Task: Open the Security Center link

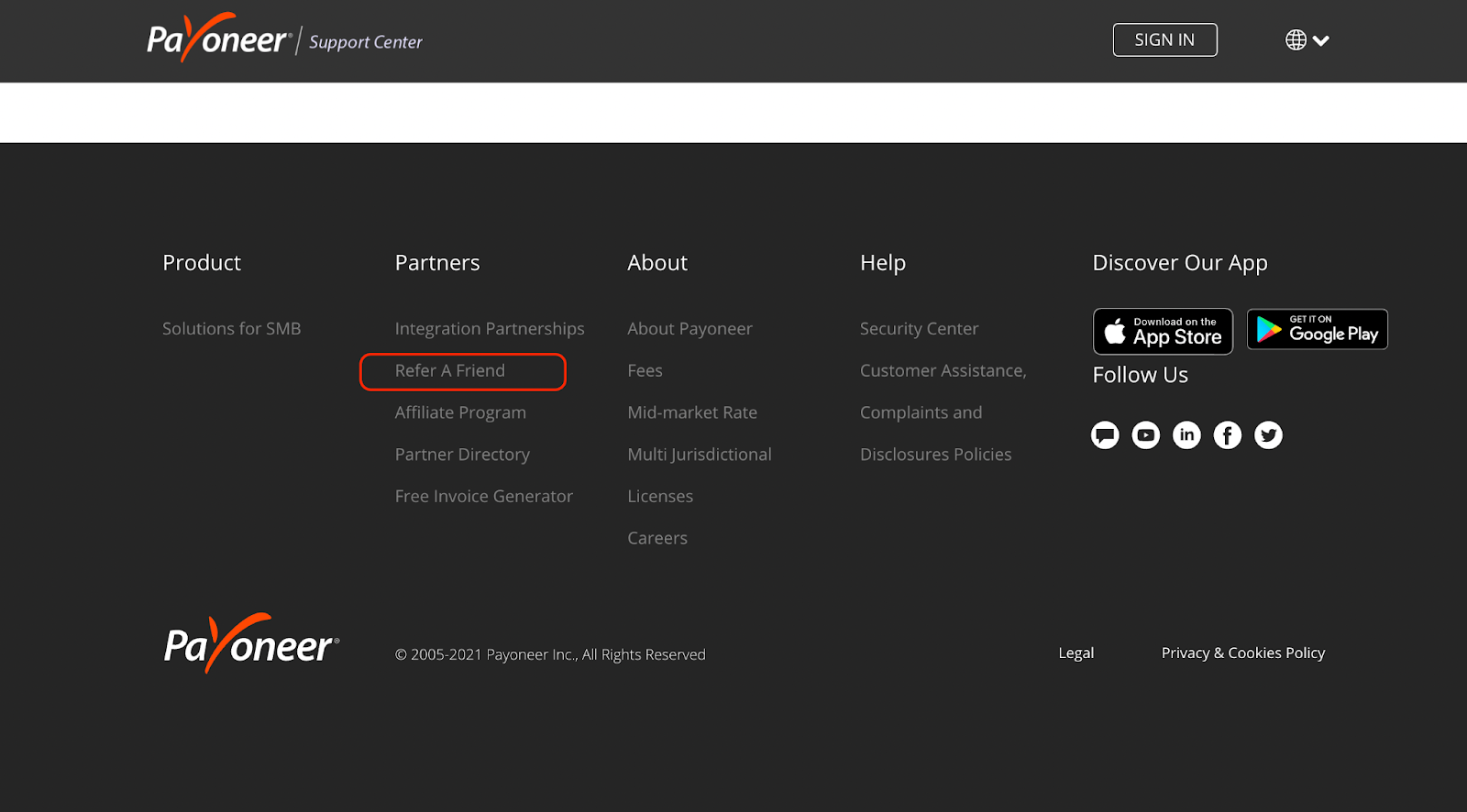Action: coord(920,328)
